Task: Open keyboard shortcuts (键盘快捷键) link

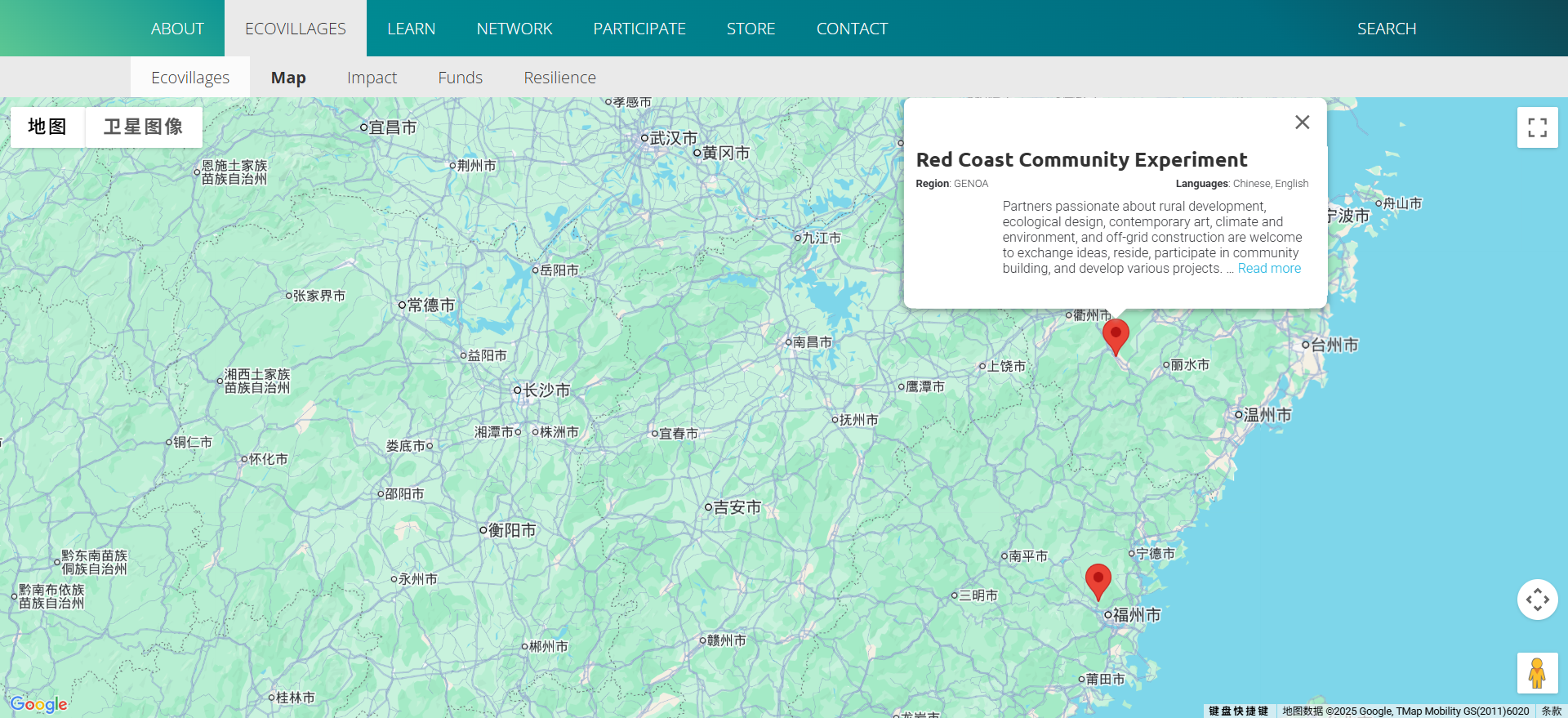Action: pyautogui.click(x=1238, y=711)
